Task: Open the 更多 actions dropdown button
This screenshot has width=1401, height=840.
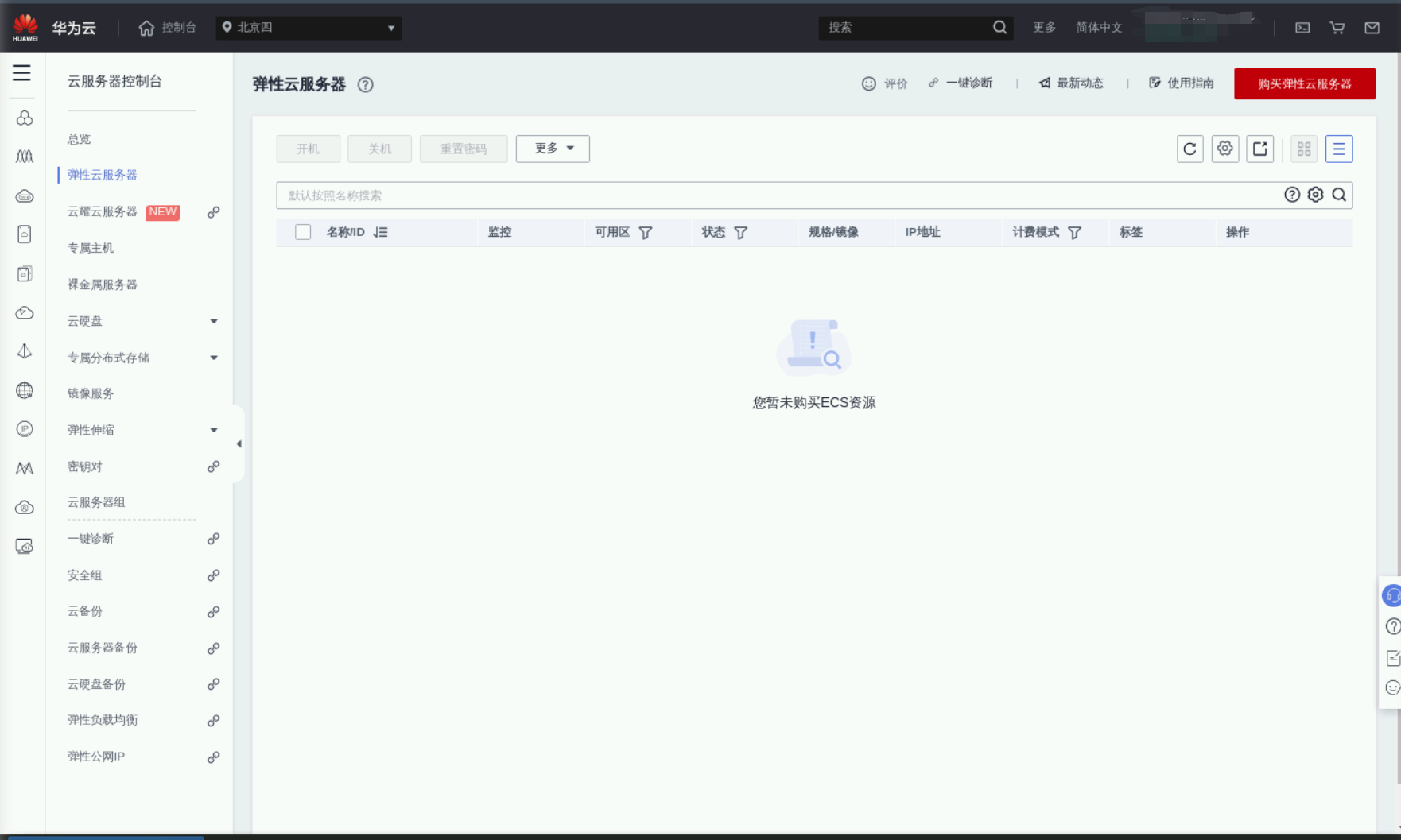Action: pyautogui.click(x=553, y=149)
